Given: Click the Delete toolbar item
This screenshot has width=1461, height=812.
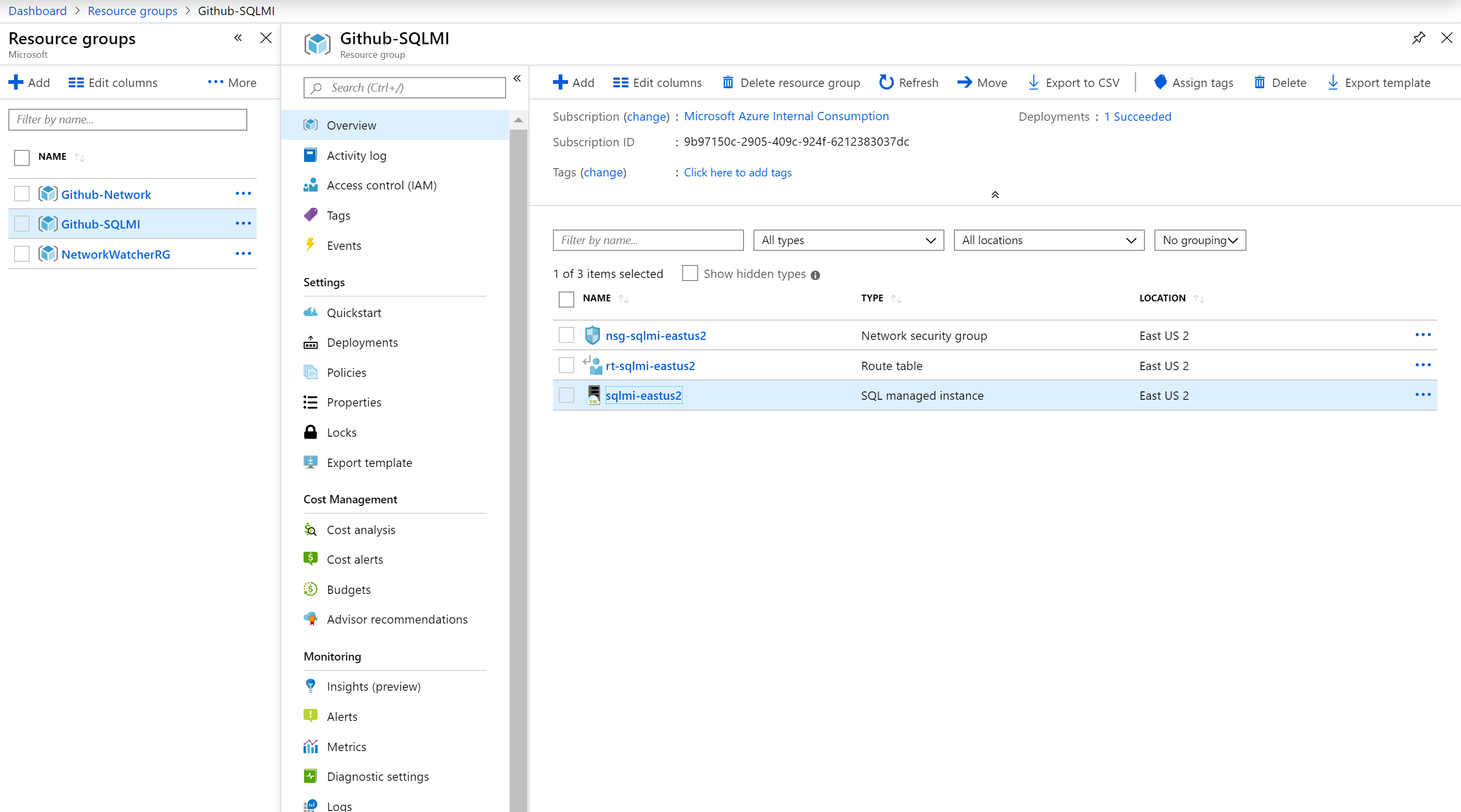Looking at the screenshot, I should (1280, 83).
